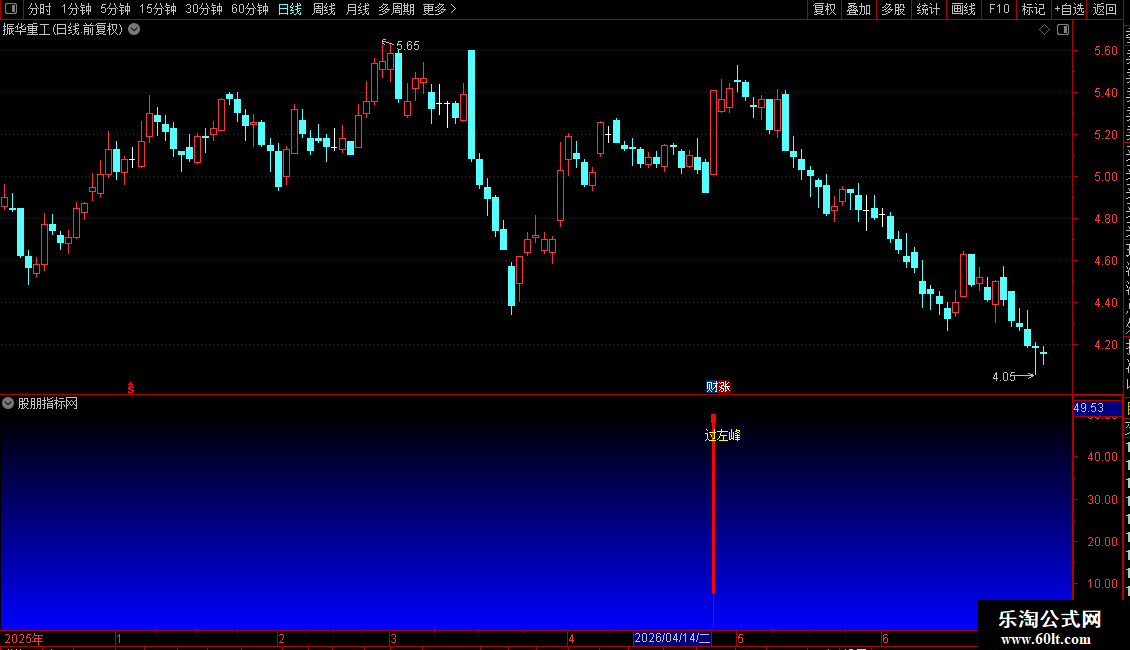
Task: Click the 4.20 price axis label
Action: [x=1105, y=344]
